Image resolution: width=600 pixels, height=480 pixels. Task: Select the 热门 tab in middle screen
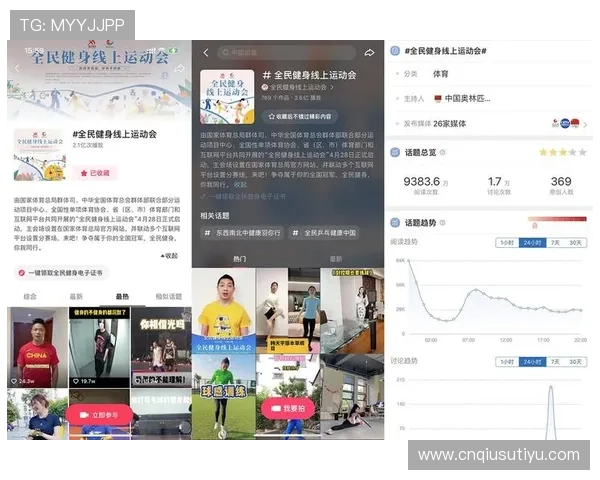coord(240,259)
